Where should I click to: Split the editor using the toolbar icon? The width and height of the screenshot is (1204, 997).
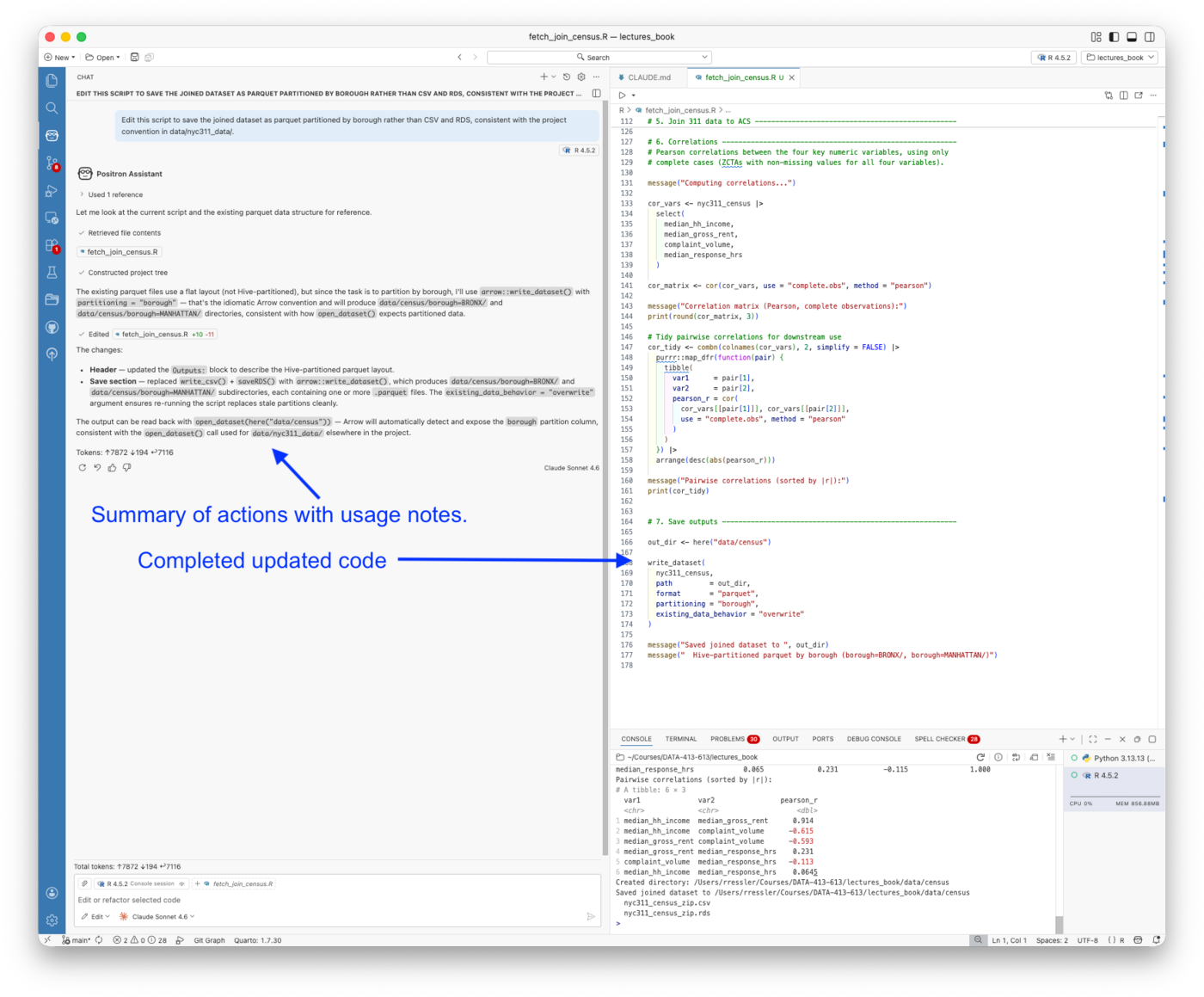pos(1124,95)
